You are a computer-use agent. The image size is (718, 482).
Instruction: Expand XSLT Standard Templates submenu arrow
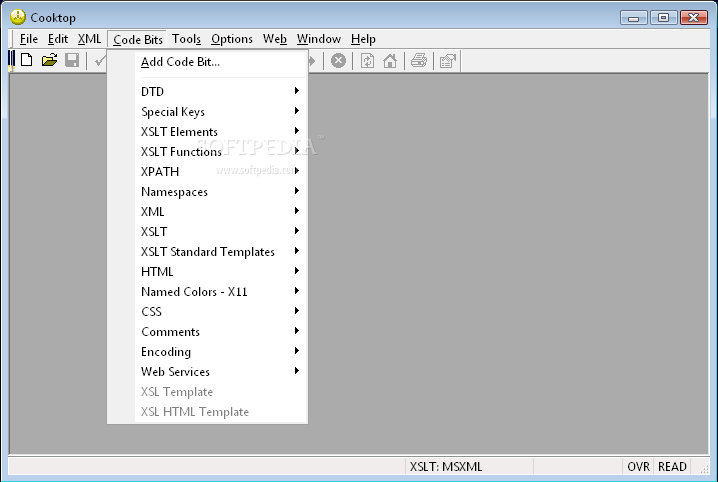[x=297, y=251]
